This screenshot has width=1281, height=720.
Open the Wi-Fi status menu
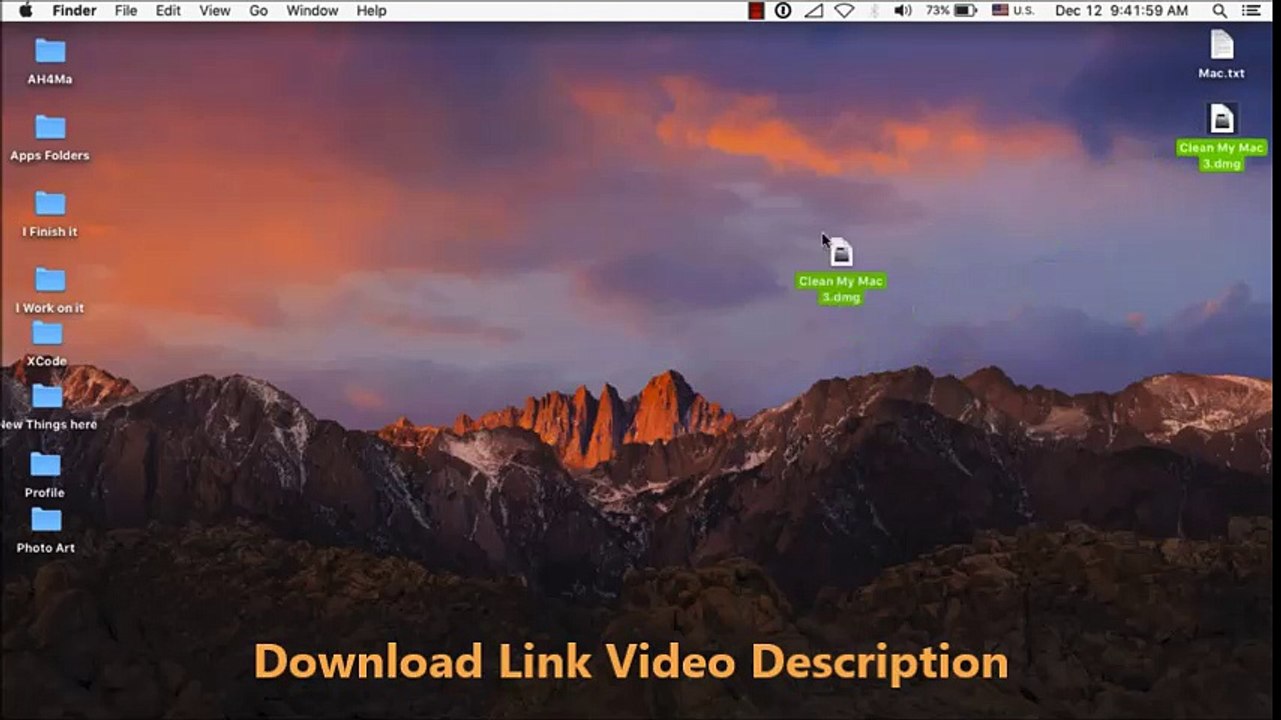point(844,10)
